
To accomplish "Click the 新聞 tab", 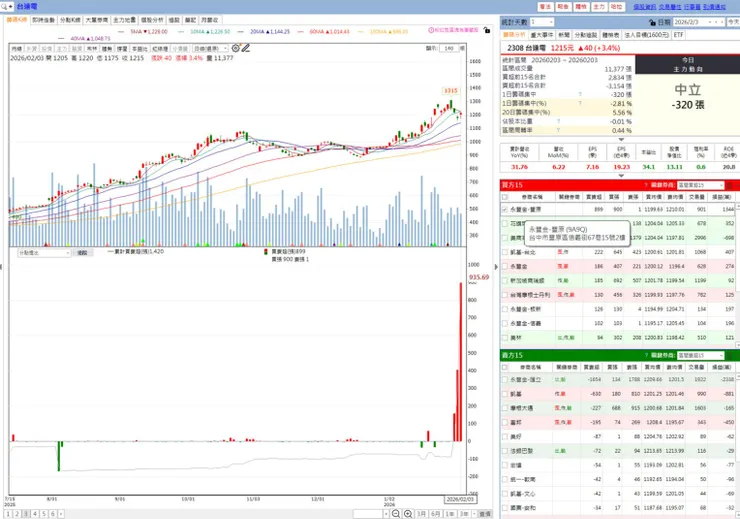I will pyautogui.click(x=564, y=35).
